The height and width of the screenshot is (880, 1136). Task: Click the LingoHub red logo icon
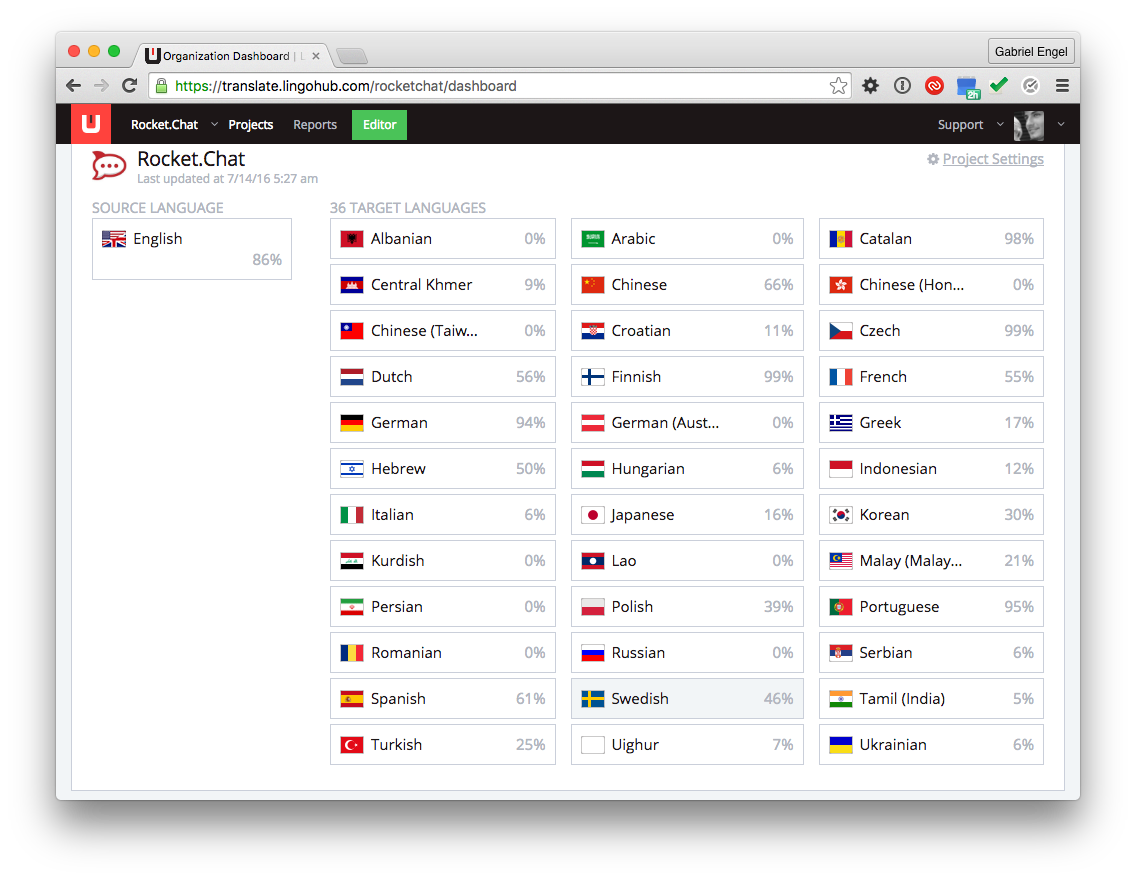pos(91,124)
